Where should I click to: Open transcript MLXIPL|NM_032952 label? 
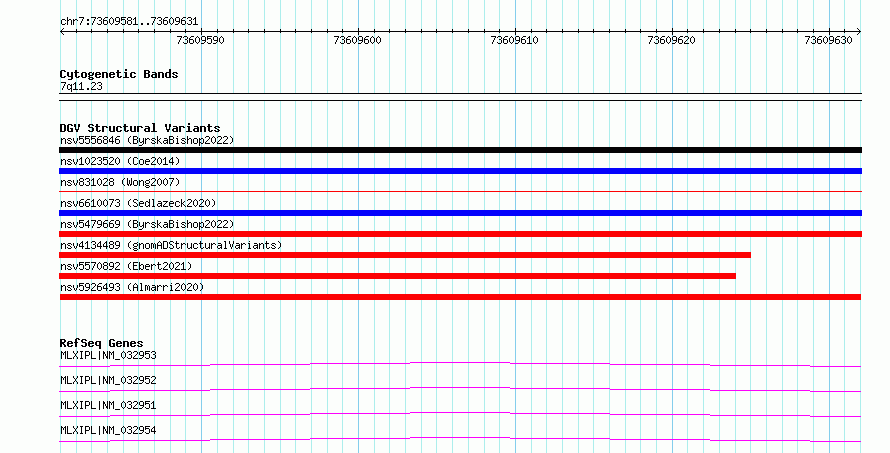[x=108, y=380]
